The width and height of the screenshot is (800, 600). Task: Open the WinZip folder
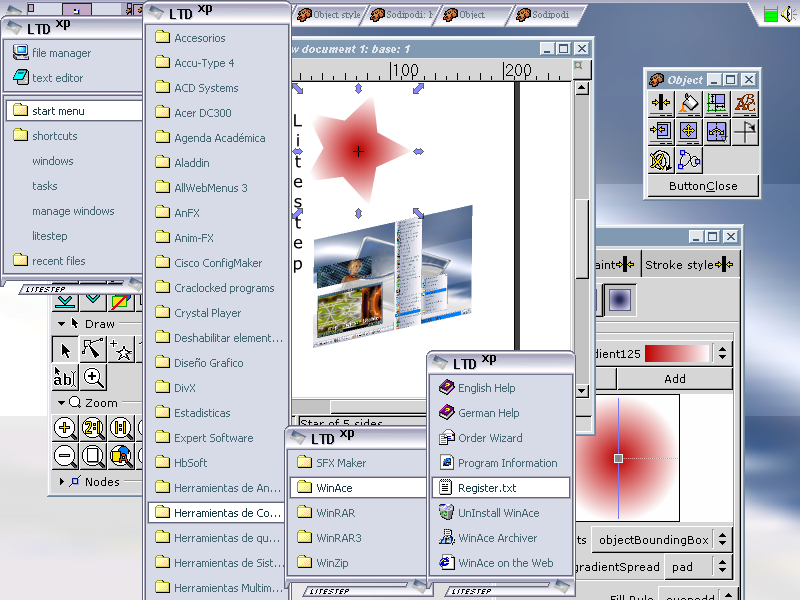[358, 563]
